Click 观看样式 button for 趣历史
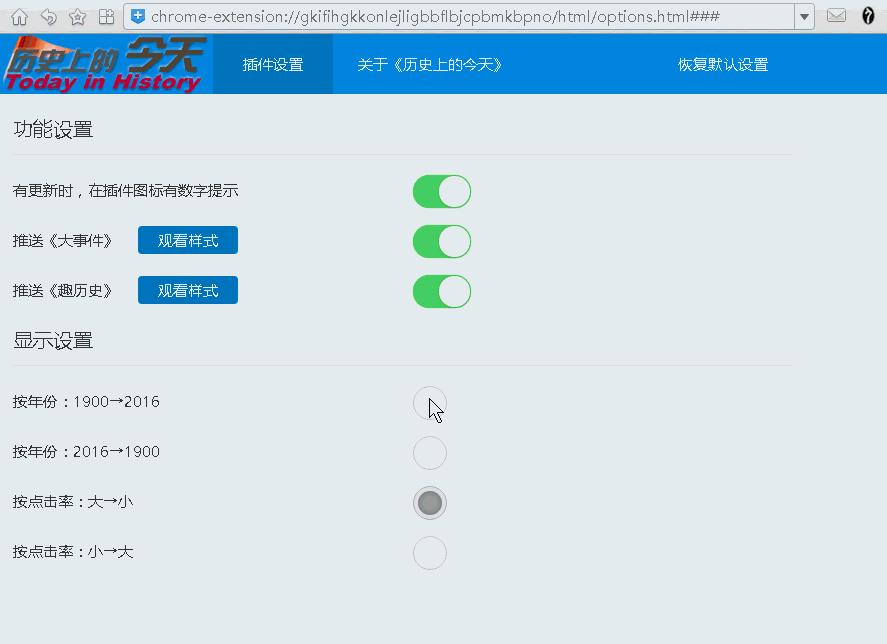The width and height of the screenshot is (887, 644). [188, 290]
